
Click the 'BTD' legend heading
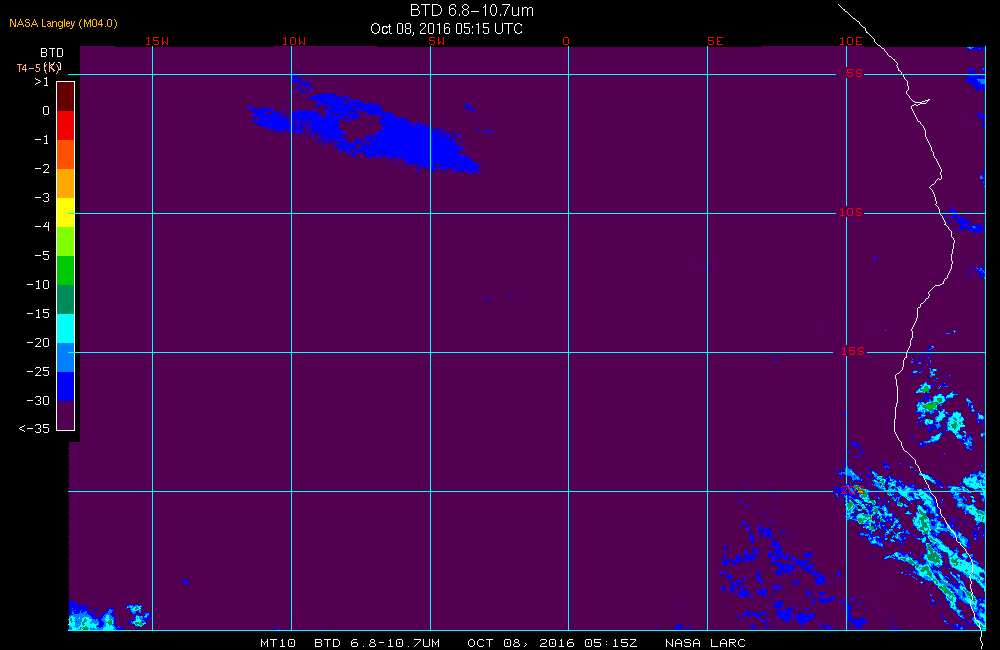(x=52, y=53)
